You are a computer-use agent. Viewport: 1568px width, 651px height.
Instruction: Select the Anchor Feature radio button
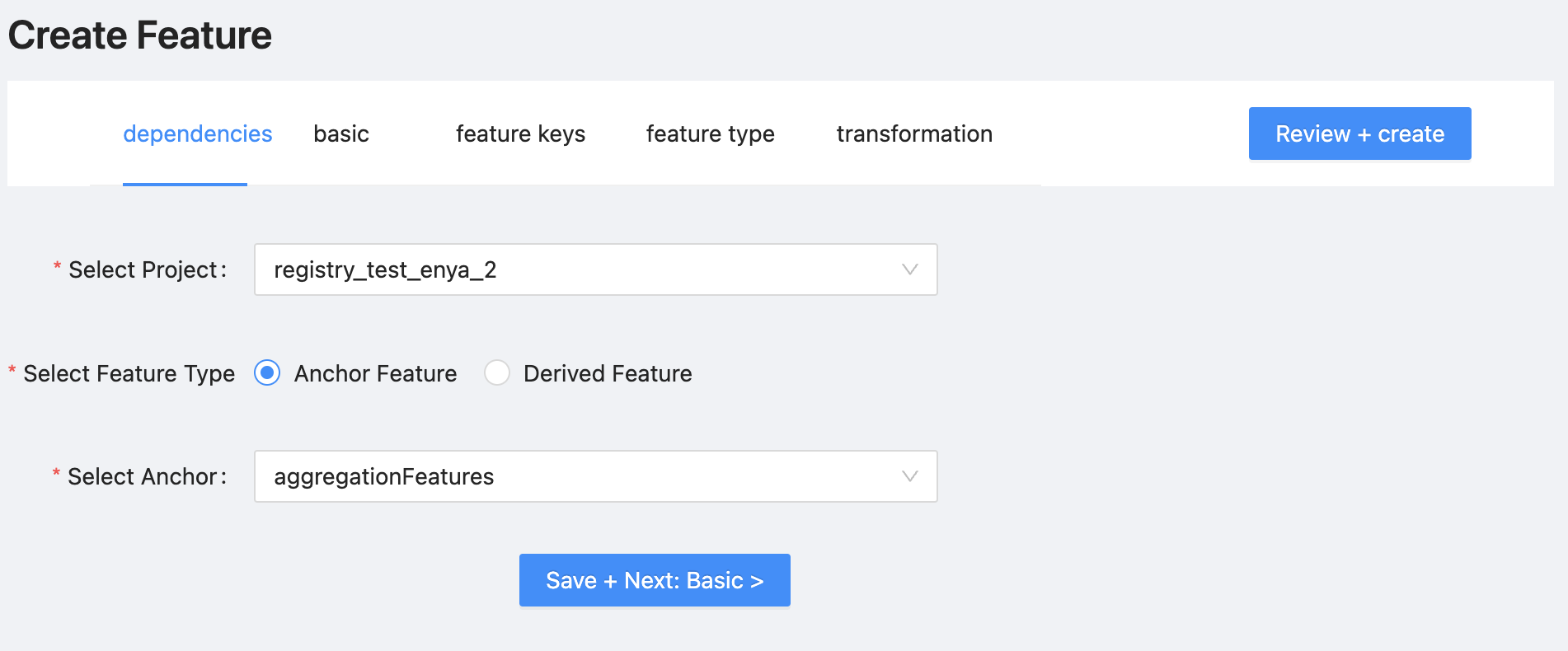pyautogui.click(x=267, y=373)
